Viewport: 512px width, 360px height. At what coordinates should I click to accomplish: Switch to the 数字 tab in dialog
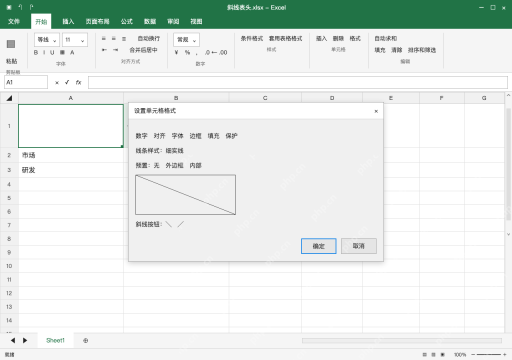(x=141, y=136)
